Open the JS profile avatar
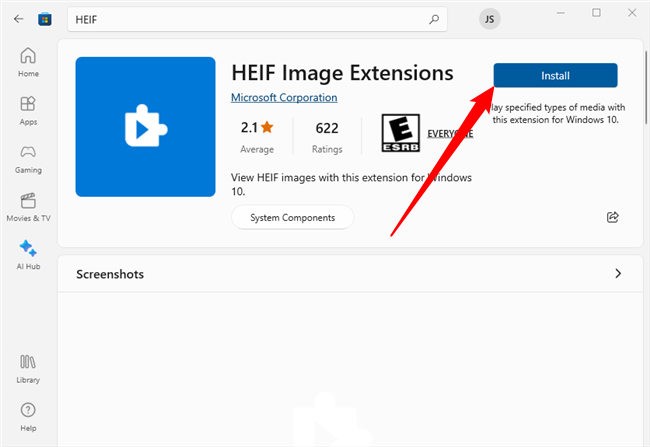 click(x=490, y=19)
